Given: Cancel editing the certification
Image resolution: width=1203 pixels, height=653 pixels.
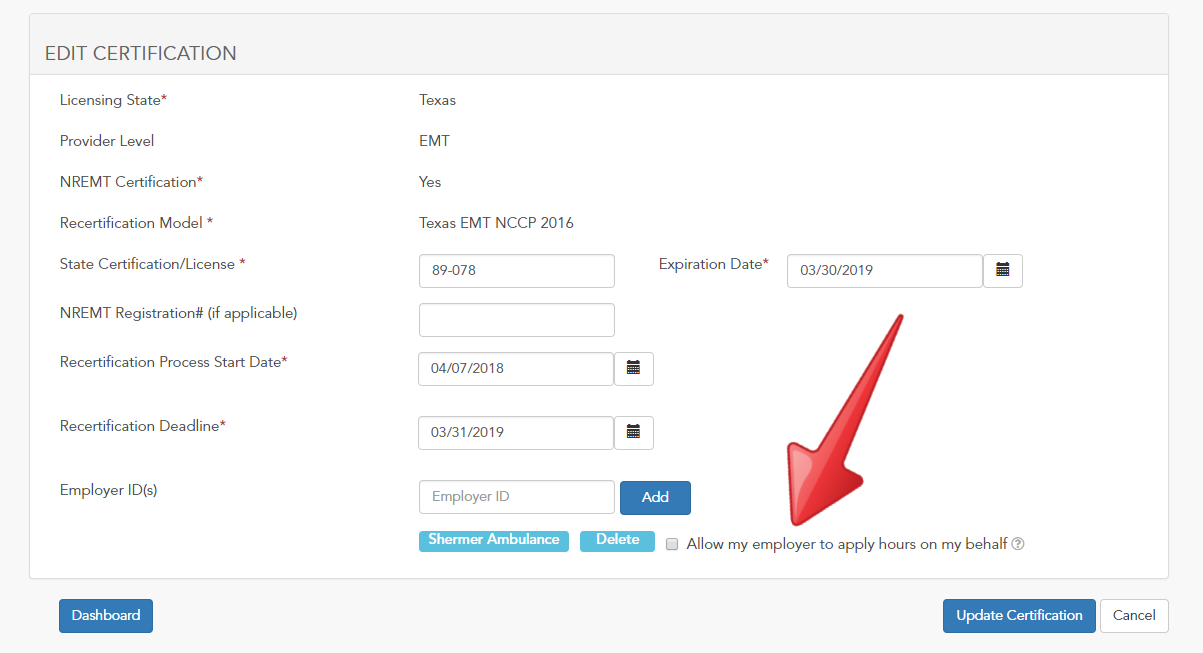Looking at the screenshot, I should coord(1134,615).
